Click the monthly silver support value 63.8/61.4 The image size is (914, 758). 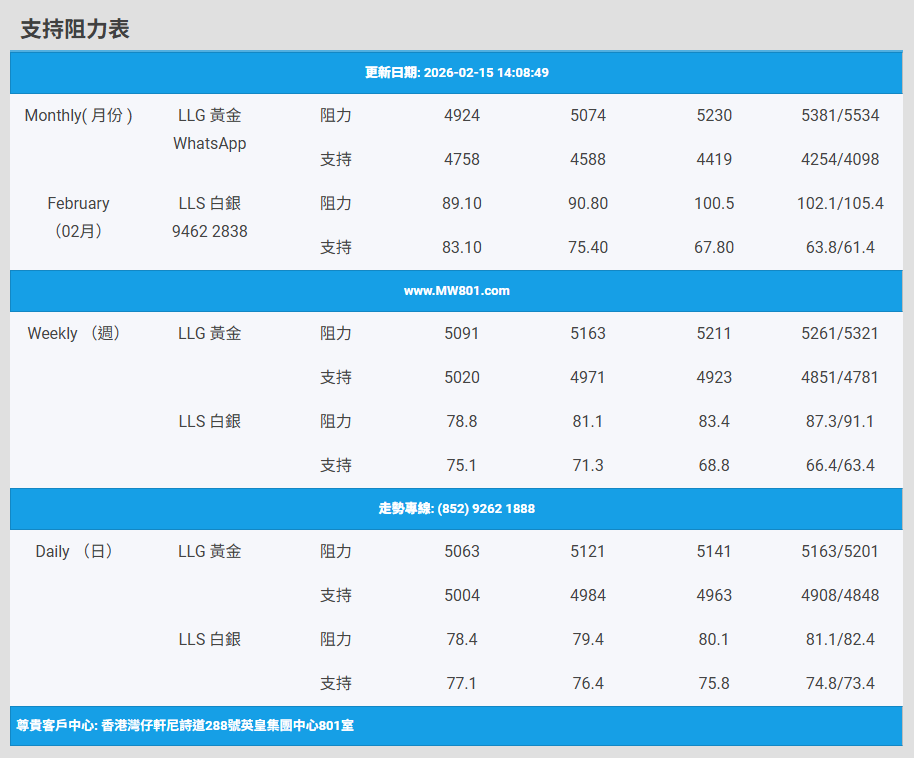pos(840,248)
